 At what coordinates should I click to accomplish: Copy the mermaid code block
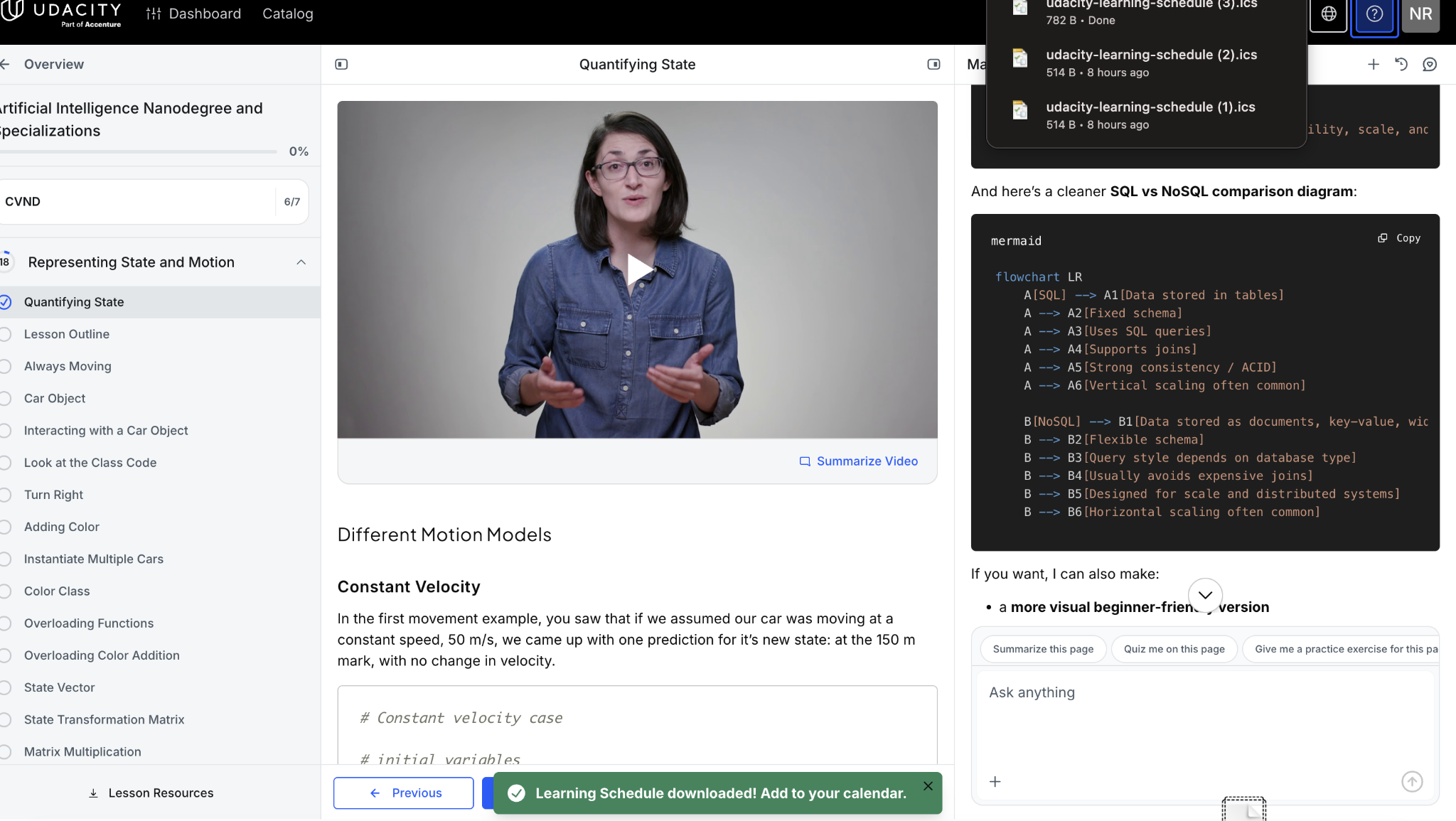[1399, 238]
